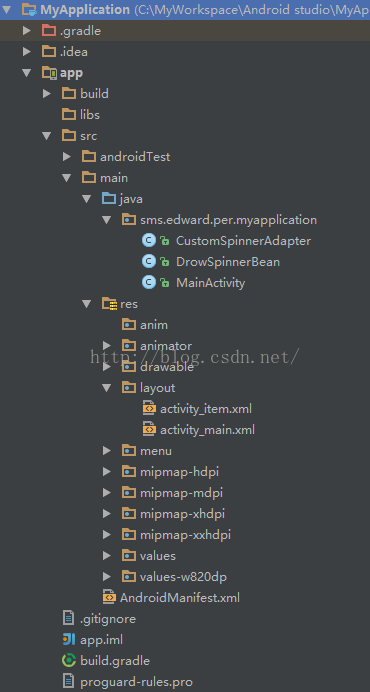The height and width of the screenshot is (692, 370).
Task: Expand the .gradle folder arrow
Action: 27,31
